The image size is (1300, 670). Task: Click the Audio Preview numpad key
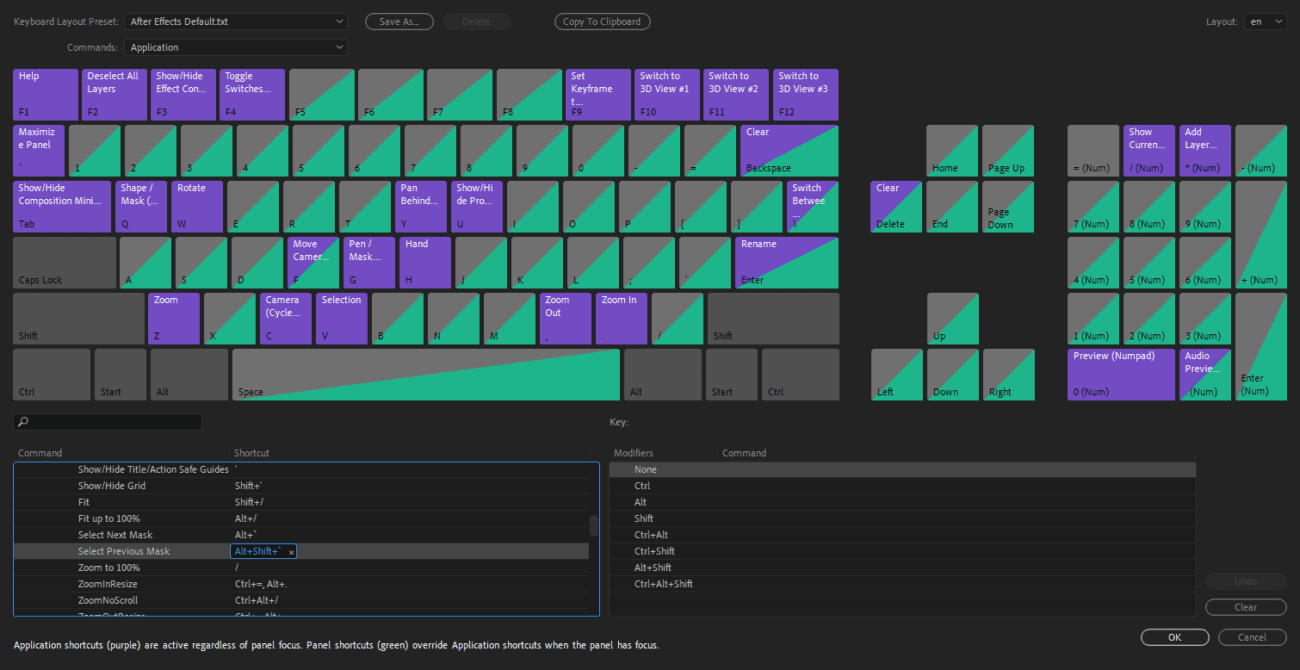click(1204, 373)
